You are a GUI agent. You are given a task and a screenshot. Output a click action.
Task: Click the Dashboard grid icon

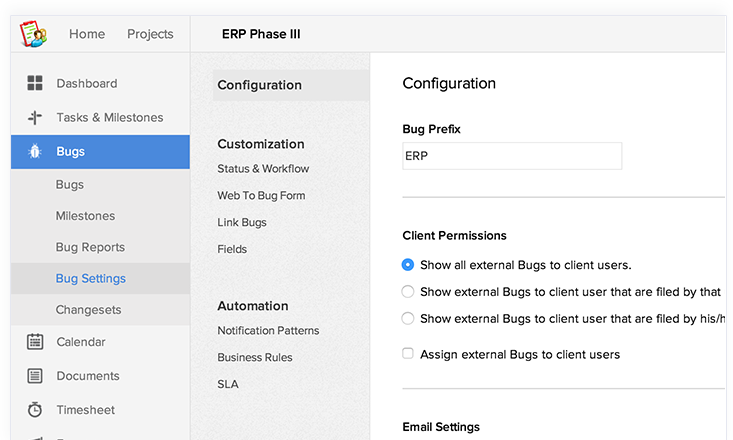coord(35,83)
